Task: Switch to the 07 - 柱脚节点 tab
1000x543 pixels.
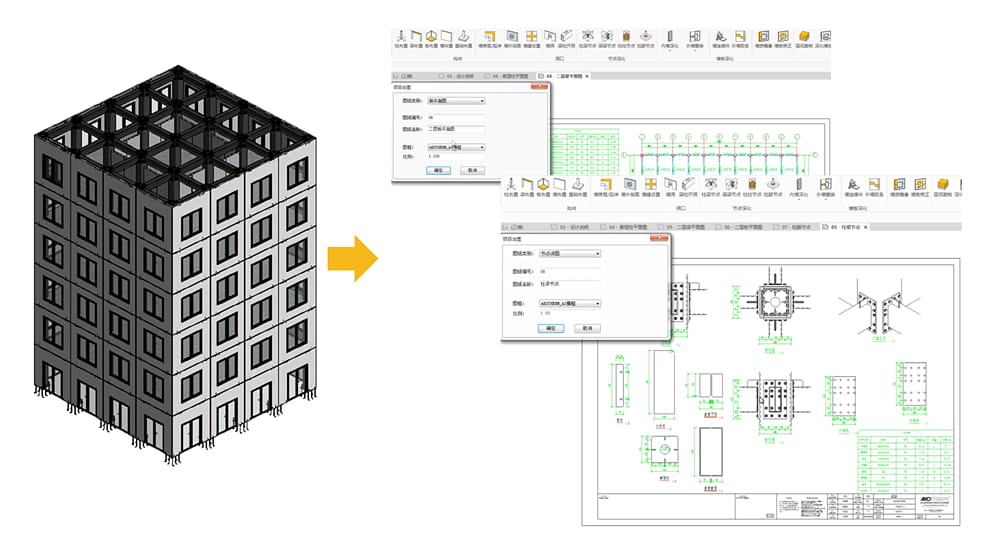Action: [x=792, y=228]
